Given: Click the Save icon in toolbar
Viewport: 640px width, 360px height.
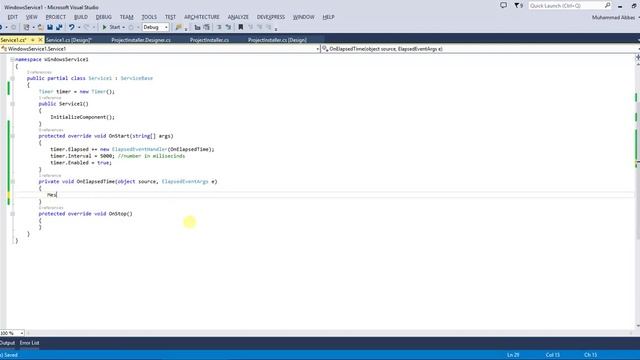Looking at the screenshot, I should click(50, 27).
